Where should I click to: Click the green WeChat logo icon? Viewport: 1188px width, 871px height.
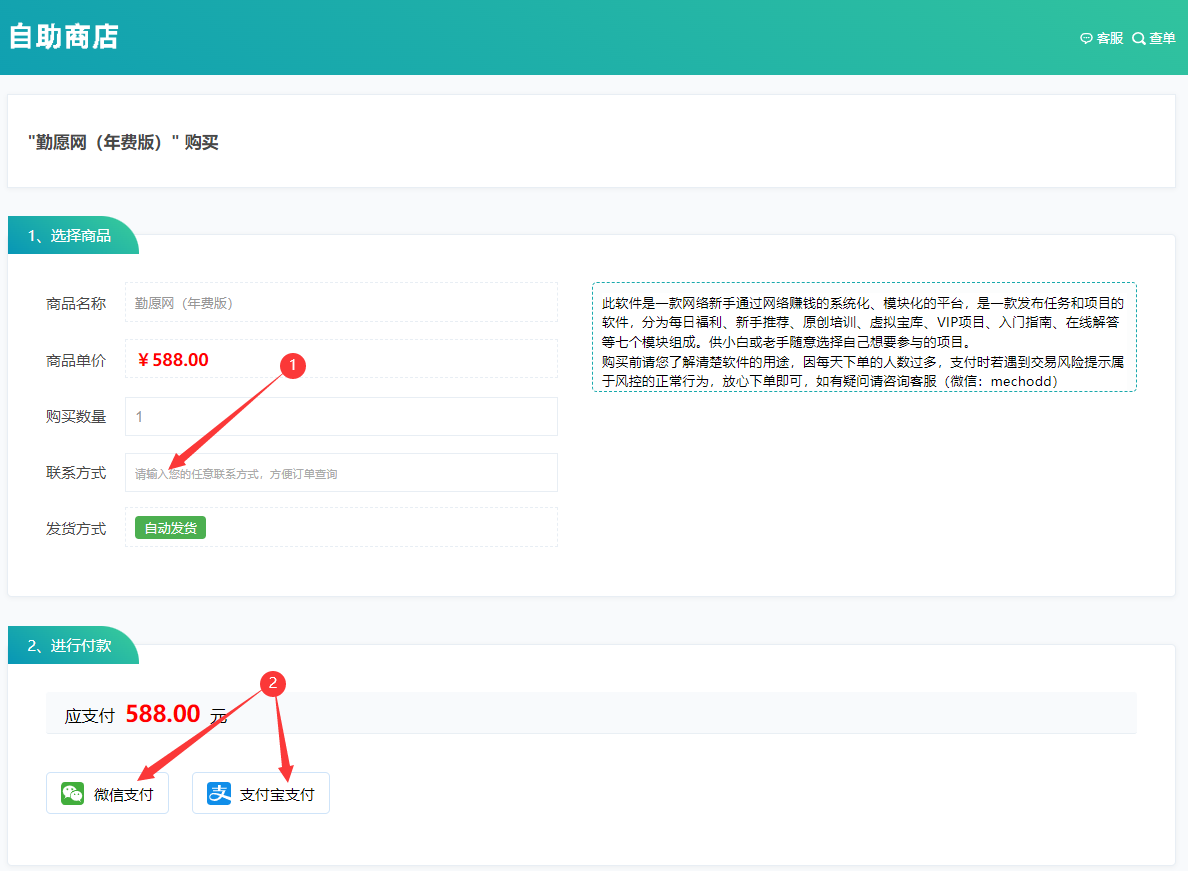click(72, 794)
